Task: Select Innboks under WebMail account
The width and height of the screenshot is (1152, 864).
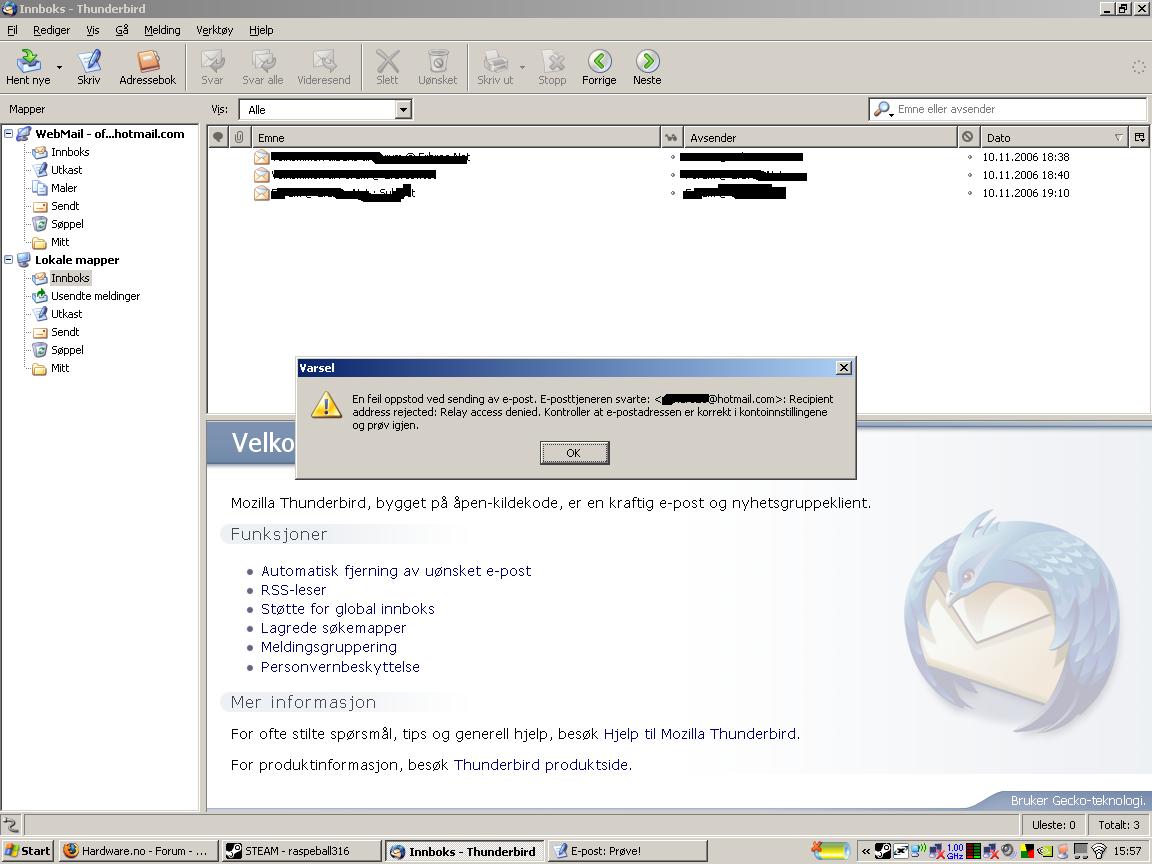Action: tap(71, 152)
